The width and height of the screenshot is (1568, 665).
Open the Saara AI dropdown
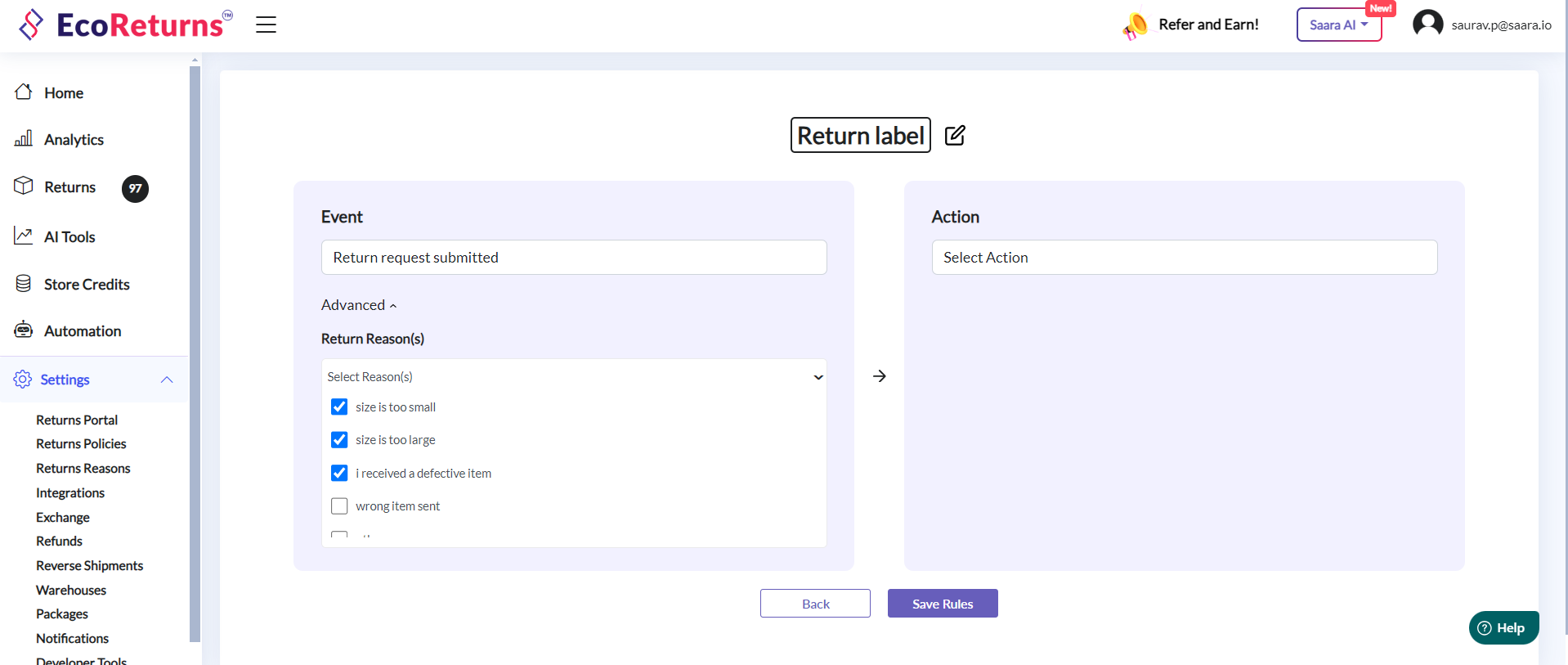click(1338, 25)
